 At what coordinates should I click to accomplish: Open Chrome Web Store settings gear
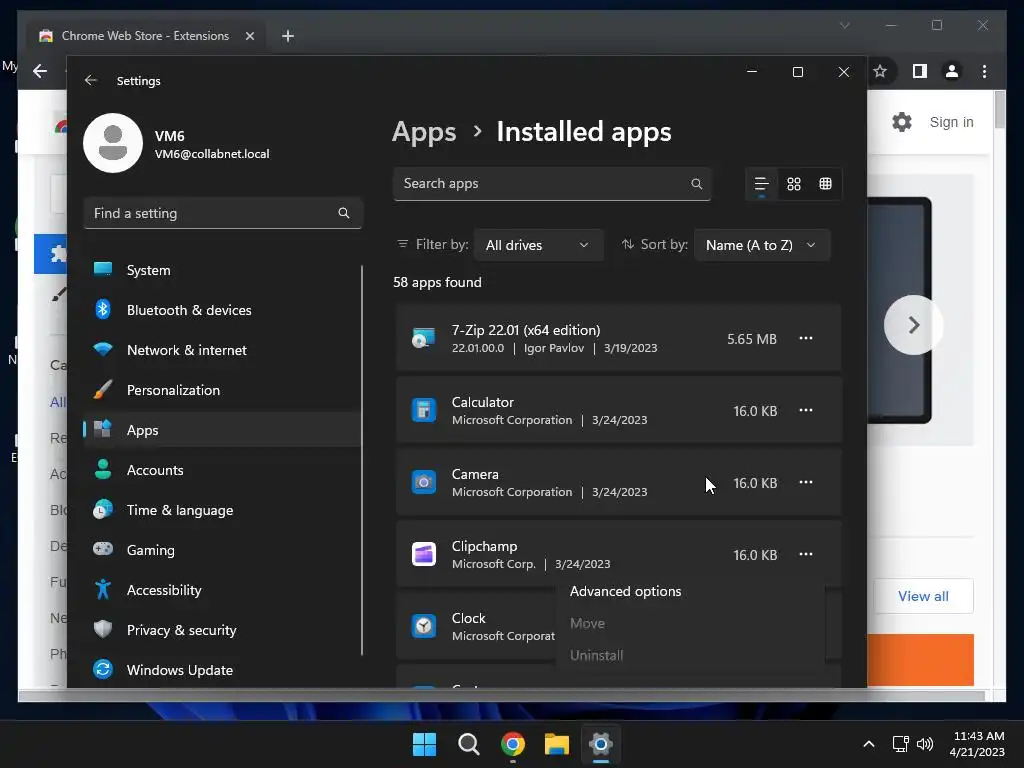[x=902, y=122]
